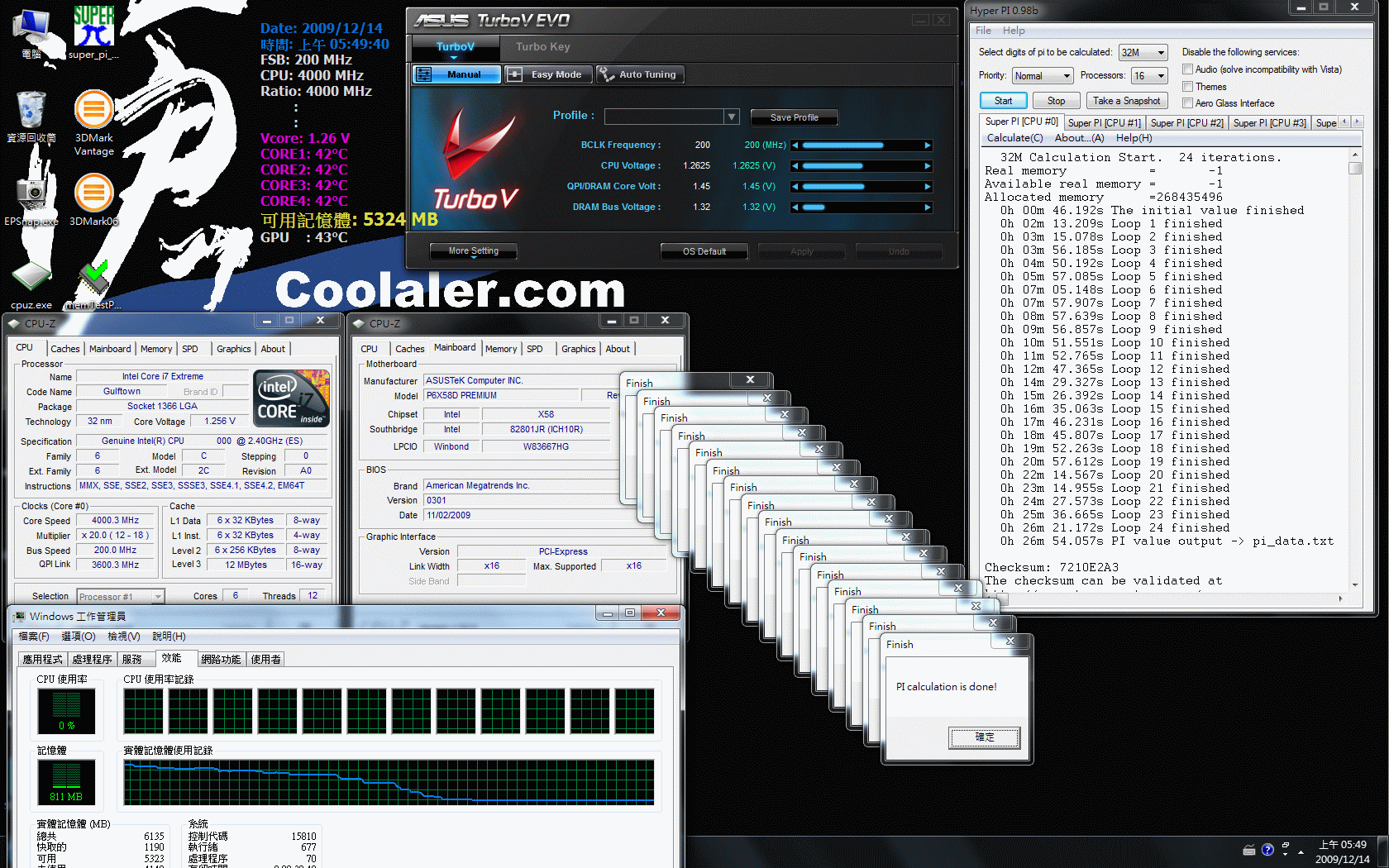The height and width of the screenshot is (868, 1389).
Task: Open the Recycle Bin desktop icon
Action: [x=31, y=117]
